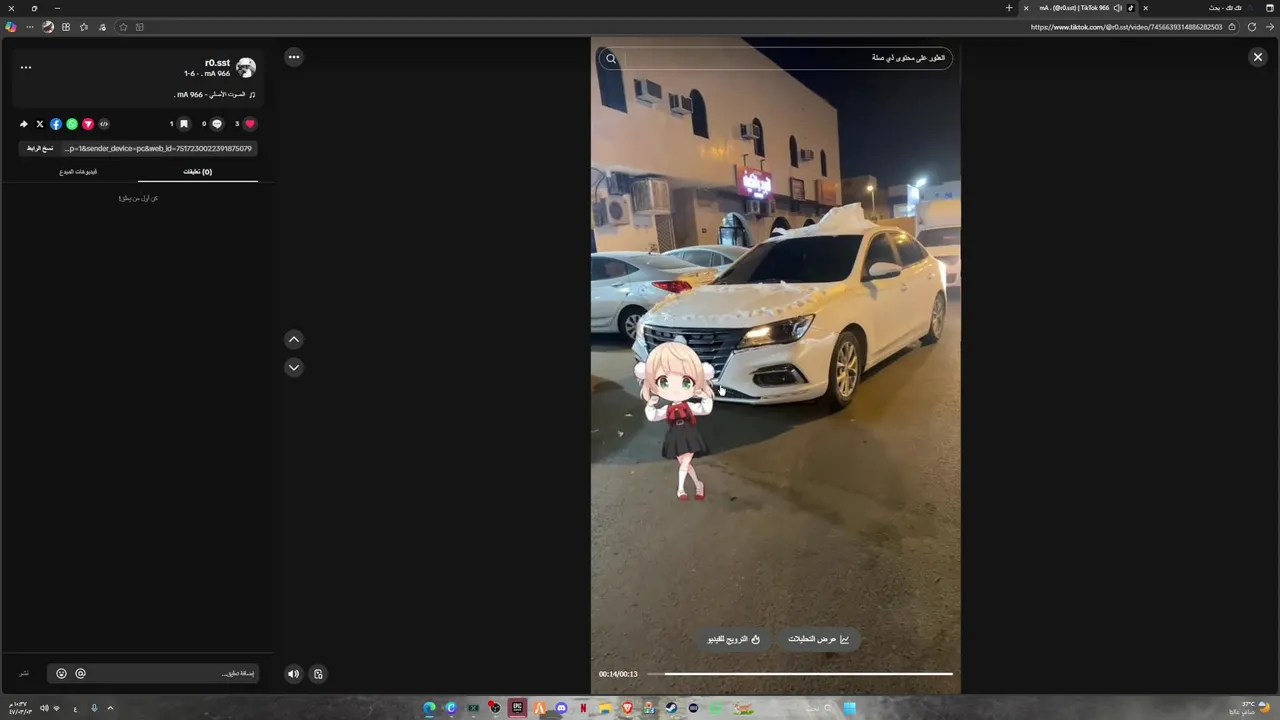Image resolution: width=1280 pixels, height=720 pixels.
Task: Insert a mention with the @ icon
Action: tap(81, 674)
